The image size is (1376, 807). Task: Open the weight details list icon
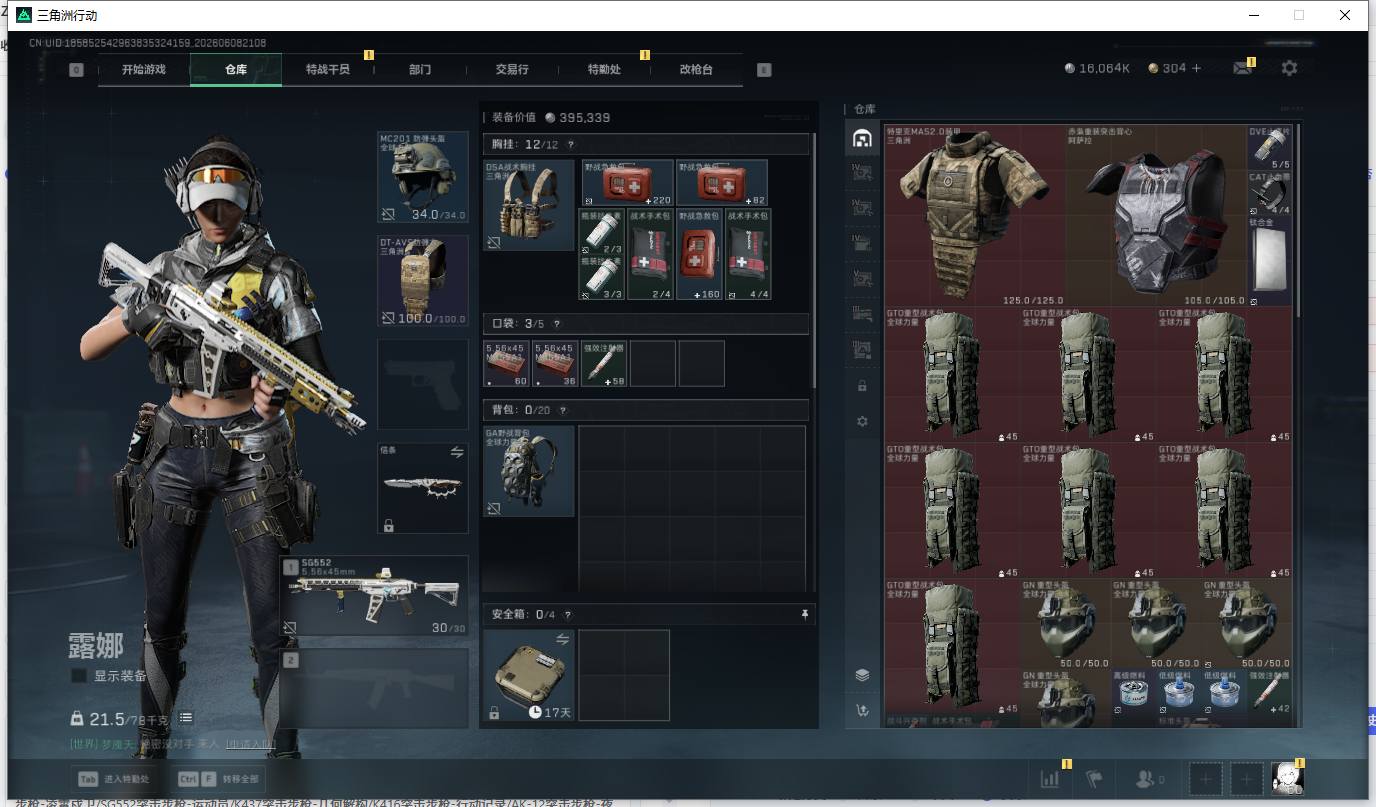186,718
